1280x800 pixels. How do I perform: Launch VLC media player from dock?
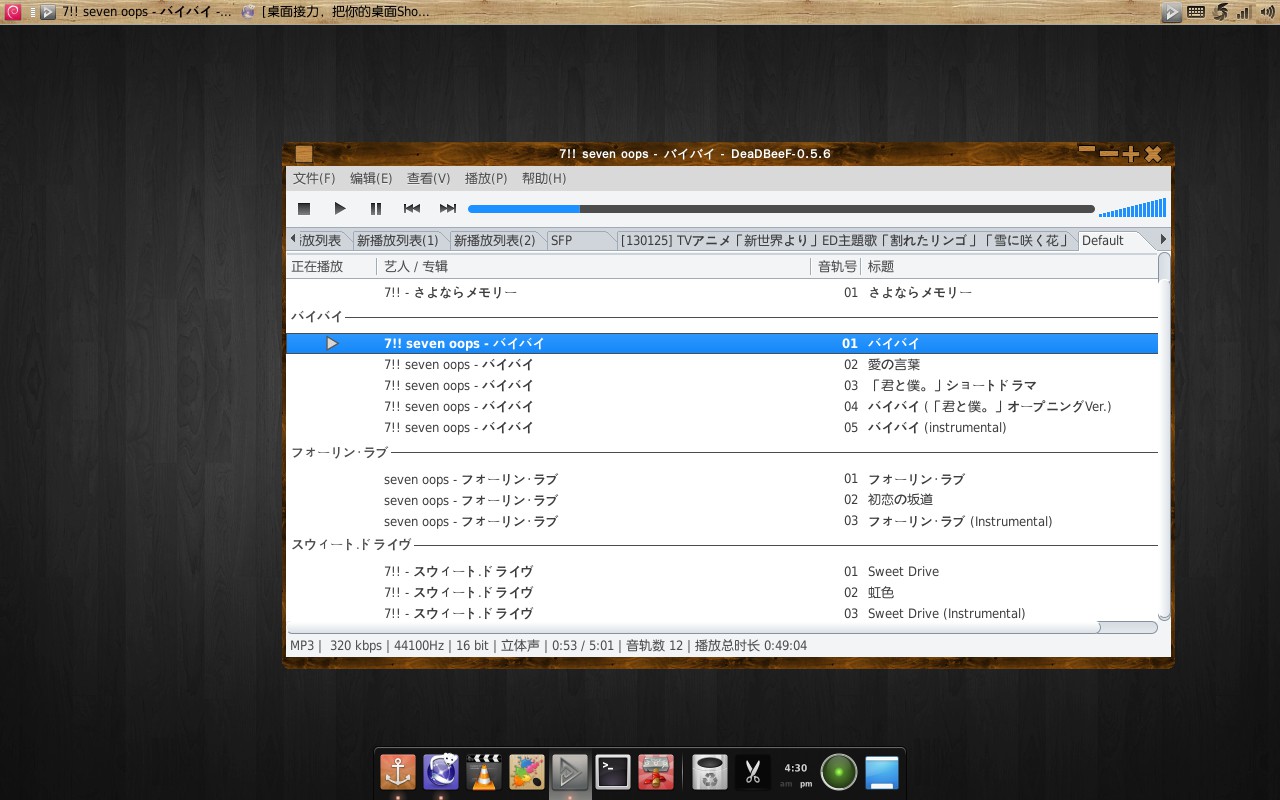(484, 772)
